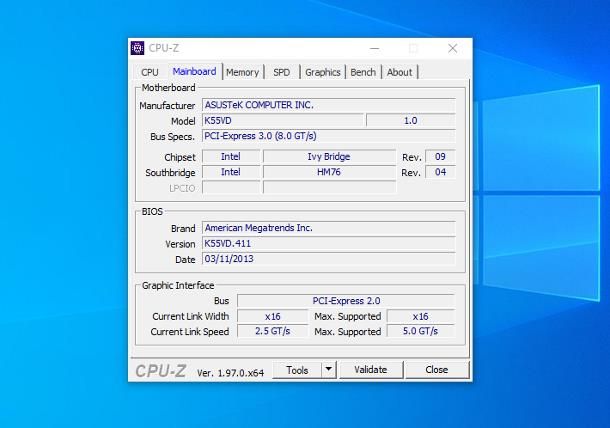Click the model revision value 1.0
This screenshot has width=610, height=428.
click(410, 121)
